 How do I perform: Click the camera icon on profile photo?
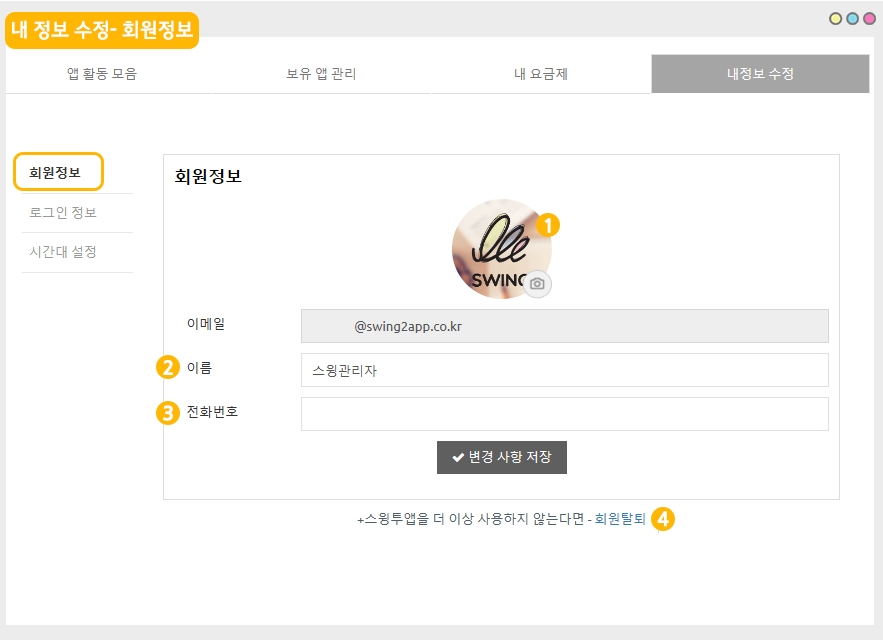[x=538, y=284]
